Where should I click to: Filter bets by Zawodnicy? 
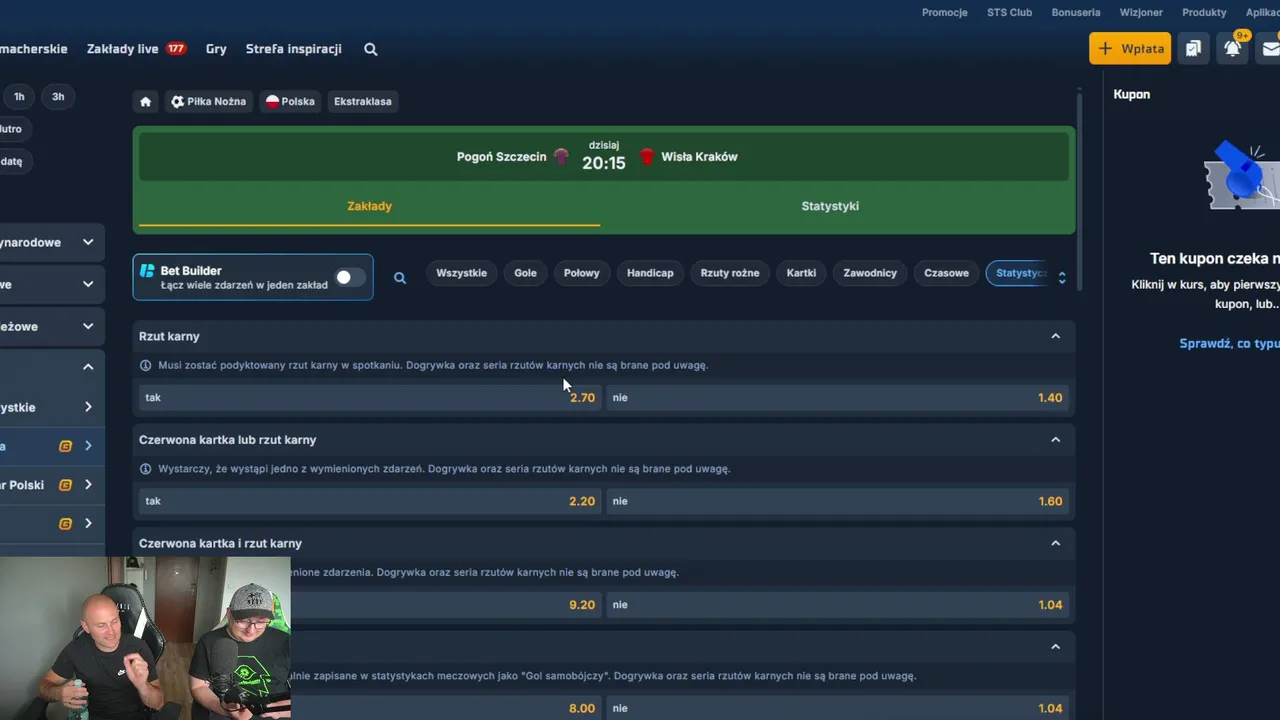(x=870, y=273)
